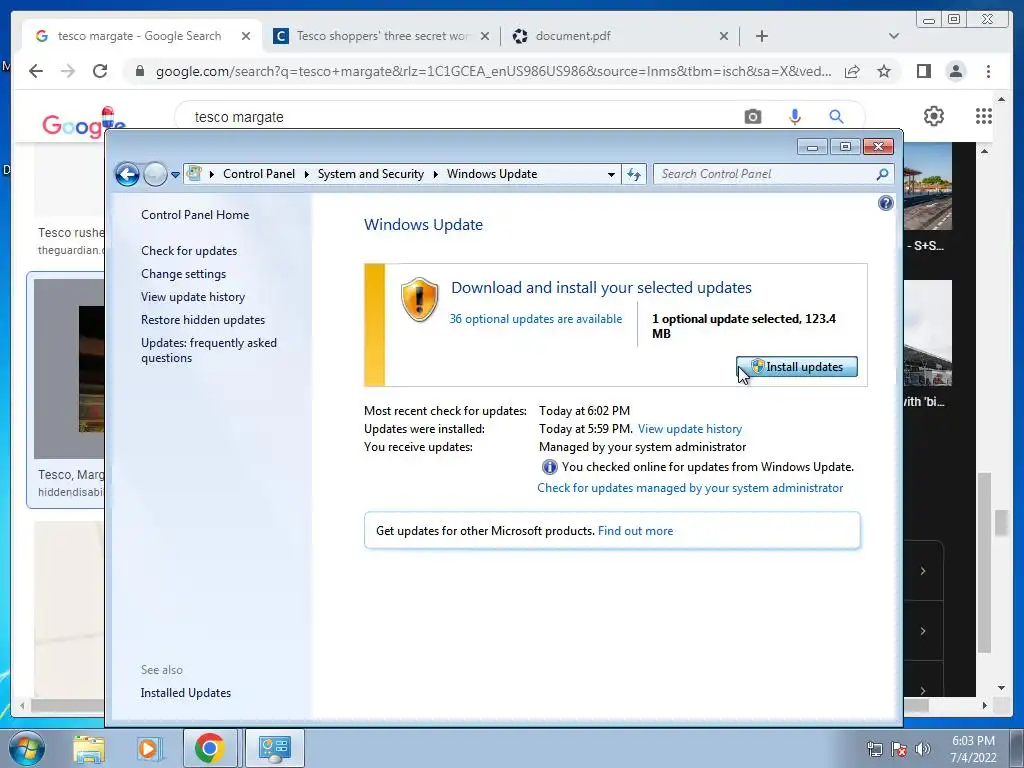The width and height of the screenshot is (1024, 768).
Task: Open Chrome three-dot menu
Action: [988, 71]
